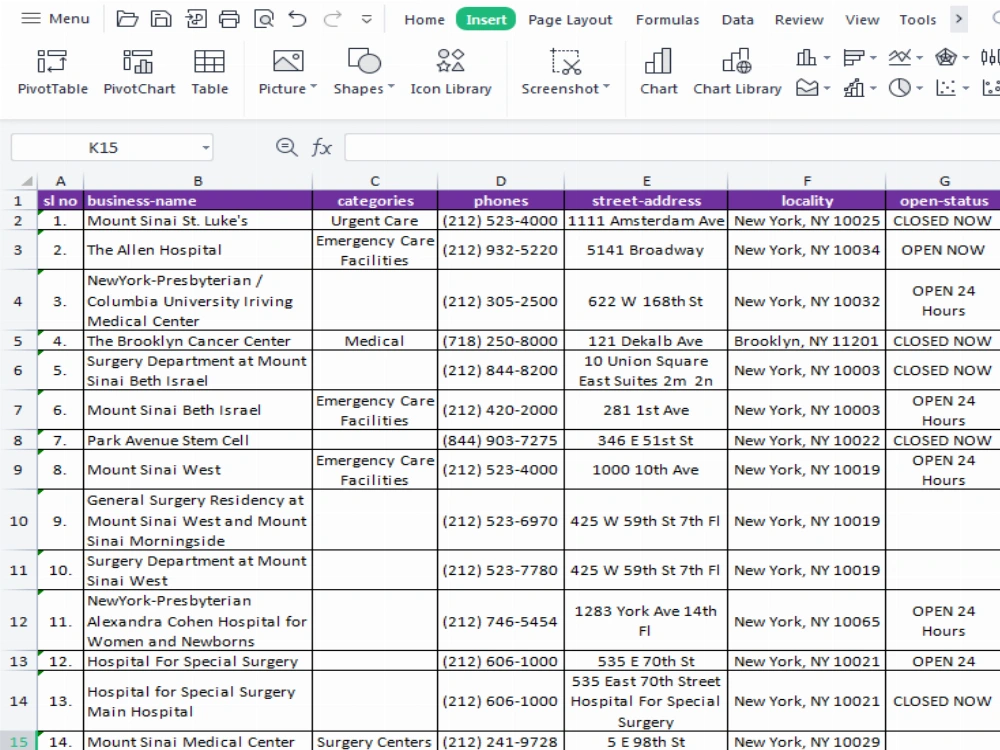
Task: Switch to the Review tab
Action: 799,20
